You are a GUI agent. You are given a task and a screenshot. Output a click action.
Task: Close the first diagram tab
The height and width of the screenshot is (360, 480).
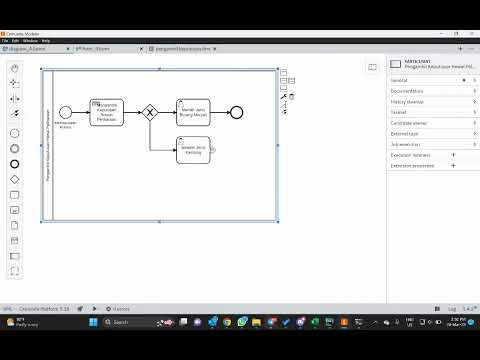(68, 49)
